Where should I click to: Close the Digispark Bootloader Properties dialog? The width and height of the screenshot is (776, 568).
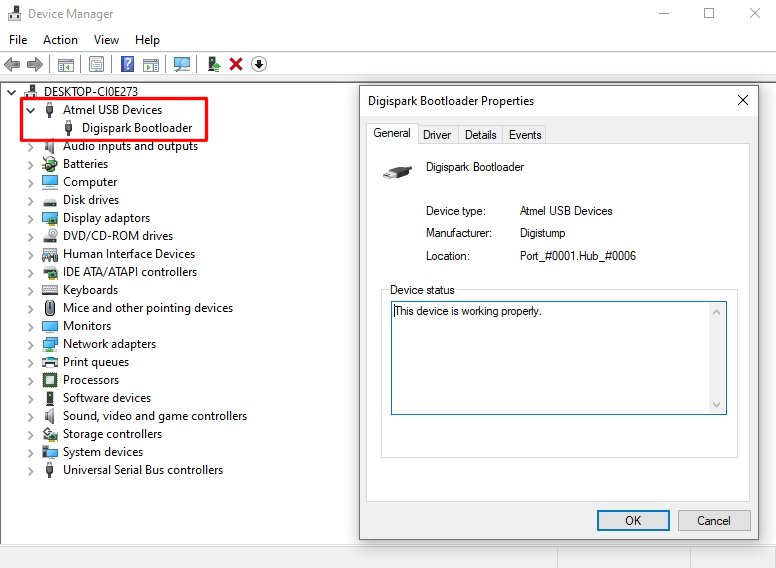(x=743, y=100)
